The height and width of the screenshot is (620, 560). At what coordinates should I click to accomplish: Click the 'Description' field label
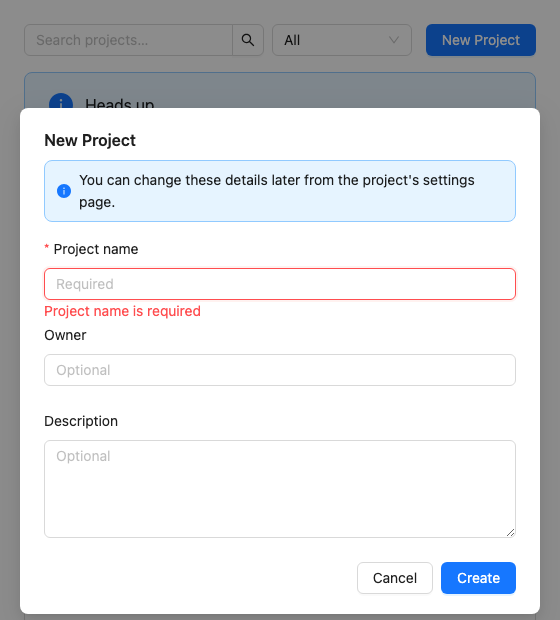[x=81, y=421]
